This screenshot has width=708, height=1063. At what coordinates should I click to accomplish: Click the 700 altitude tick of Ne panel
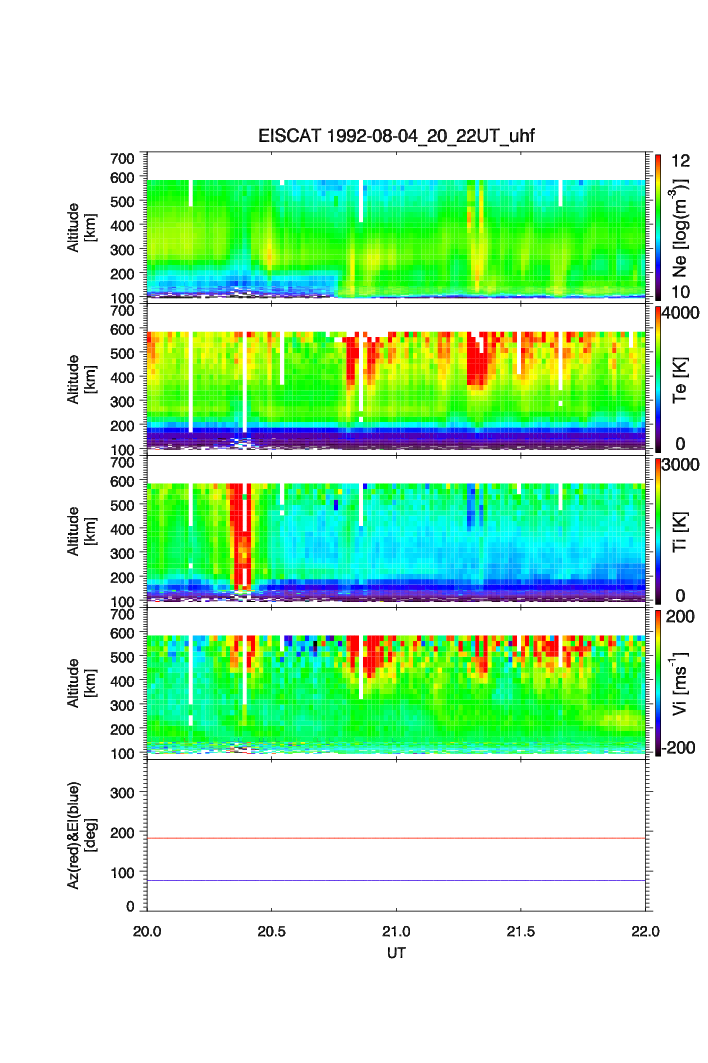click(x=122, y=159)
